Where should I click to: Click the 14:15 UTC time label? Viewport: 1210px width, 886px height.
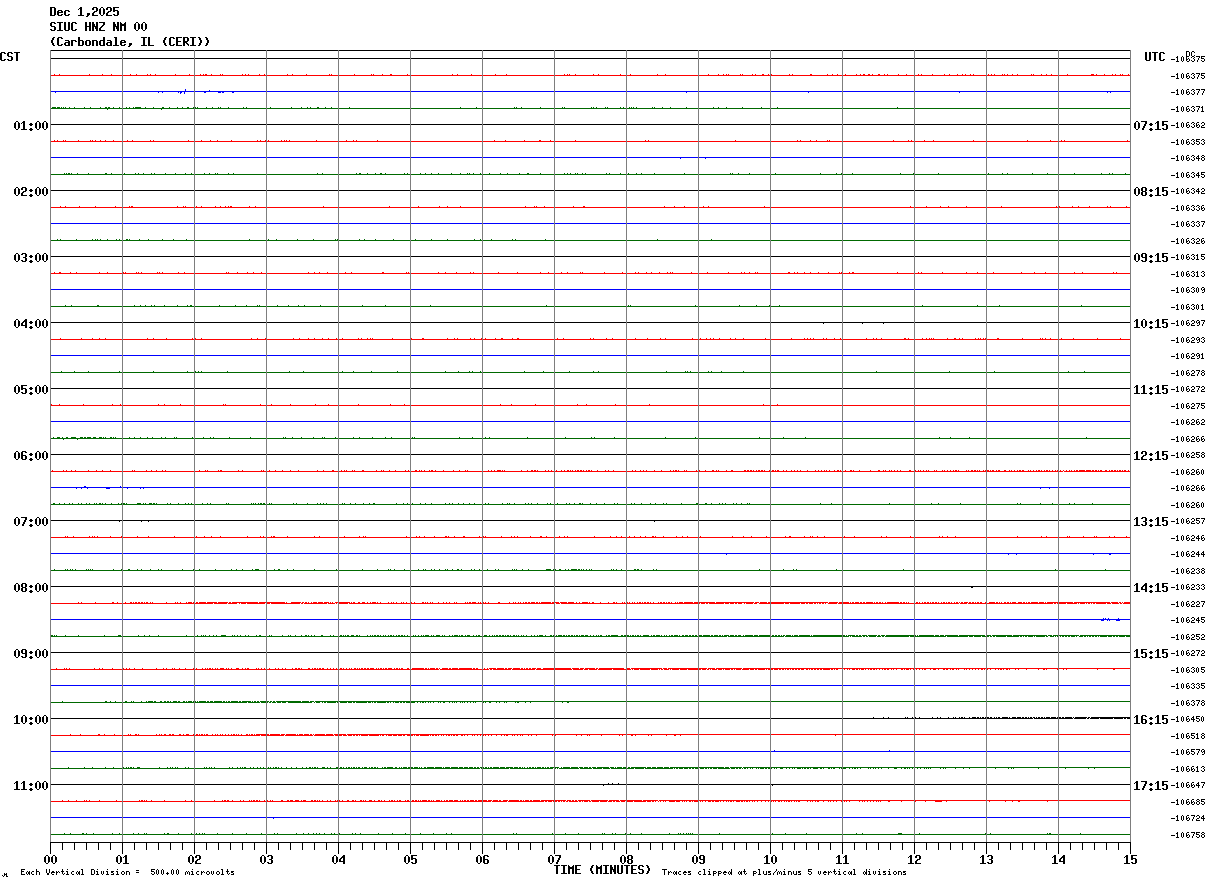[x=1151, y=588]
